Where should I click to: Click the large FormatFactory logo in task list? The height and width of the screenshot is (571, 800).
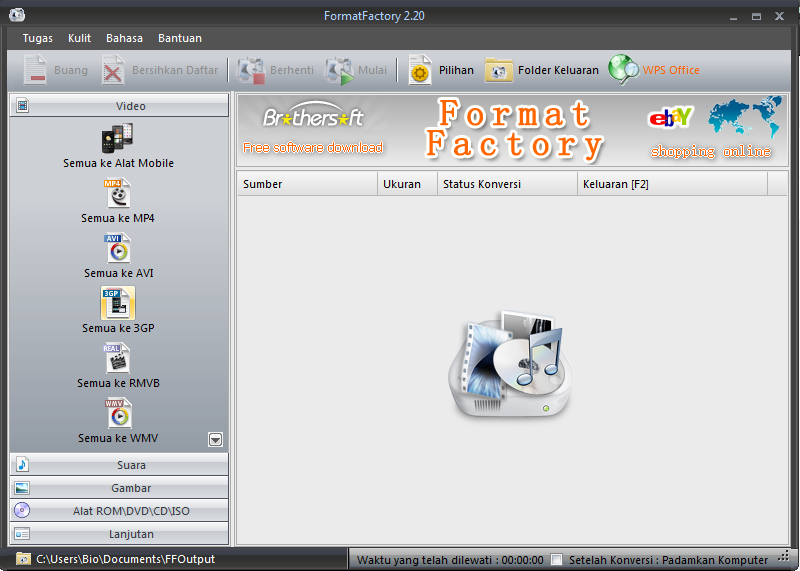510,364
